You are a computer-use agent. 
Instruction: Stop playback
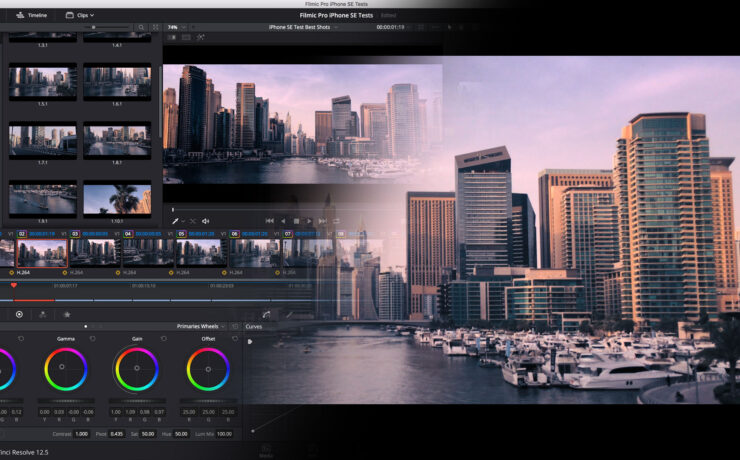296,221
